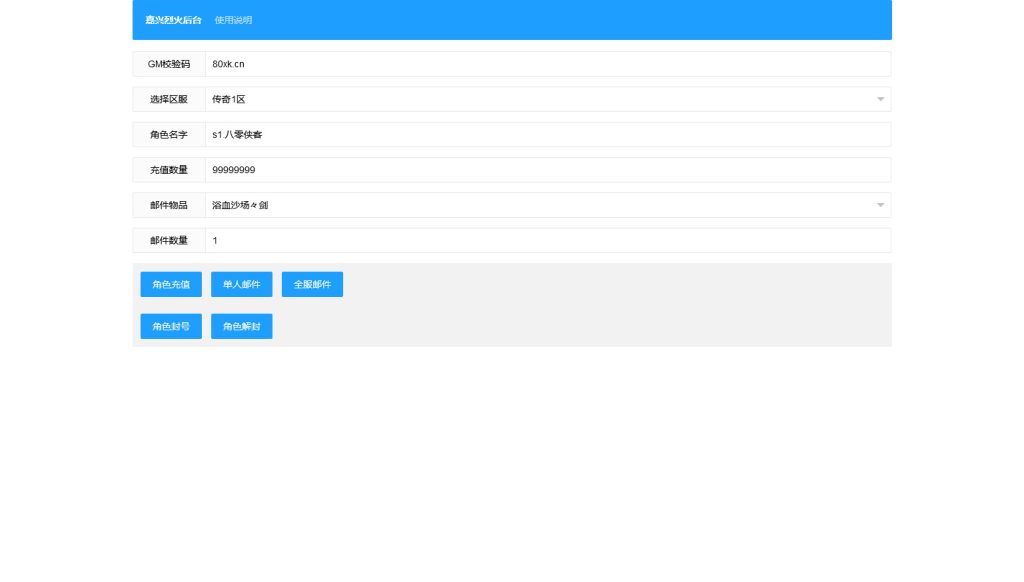Viewport: 1024px width, 582px height.
Task: Click the 角色名字 label
Action: click(x=169, y=134)
